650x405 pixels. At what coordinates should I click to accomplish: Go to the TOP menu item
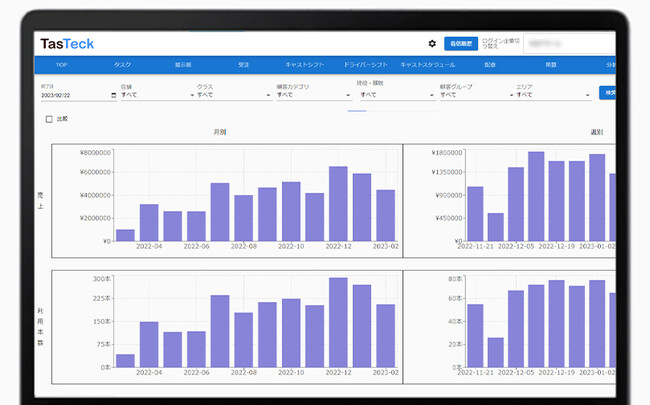[x=61, y=65]
